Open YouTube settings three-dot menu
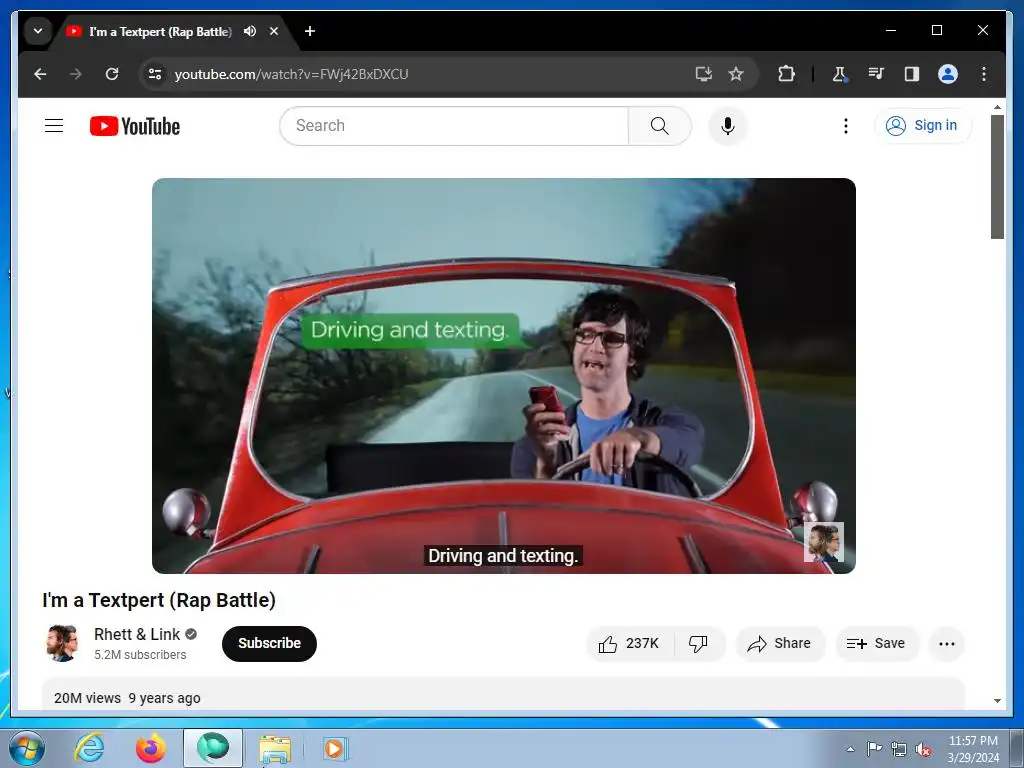1024x768 pixels. (x=846, y=126)
